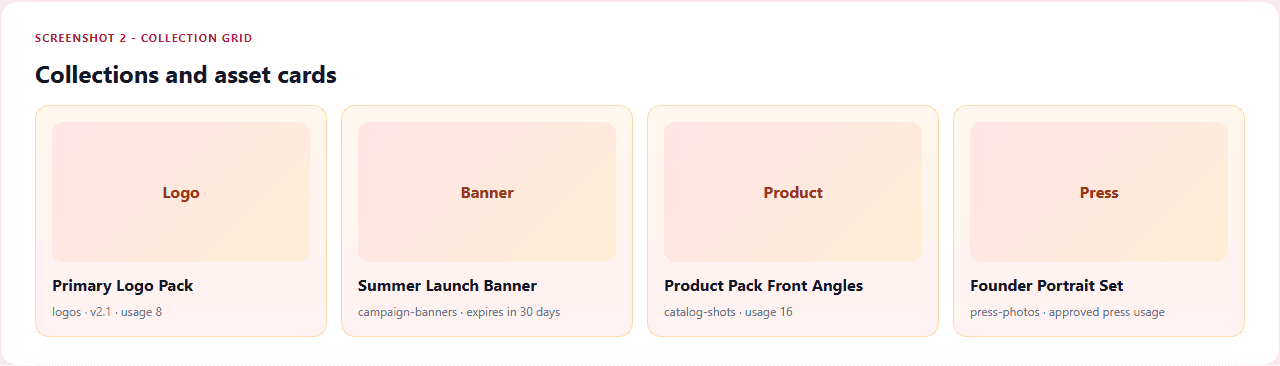Select the campaign-banners expires in 30 days text
This screenshot has width=1280, height=366.
[x=459, y=312]
